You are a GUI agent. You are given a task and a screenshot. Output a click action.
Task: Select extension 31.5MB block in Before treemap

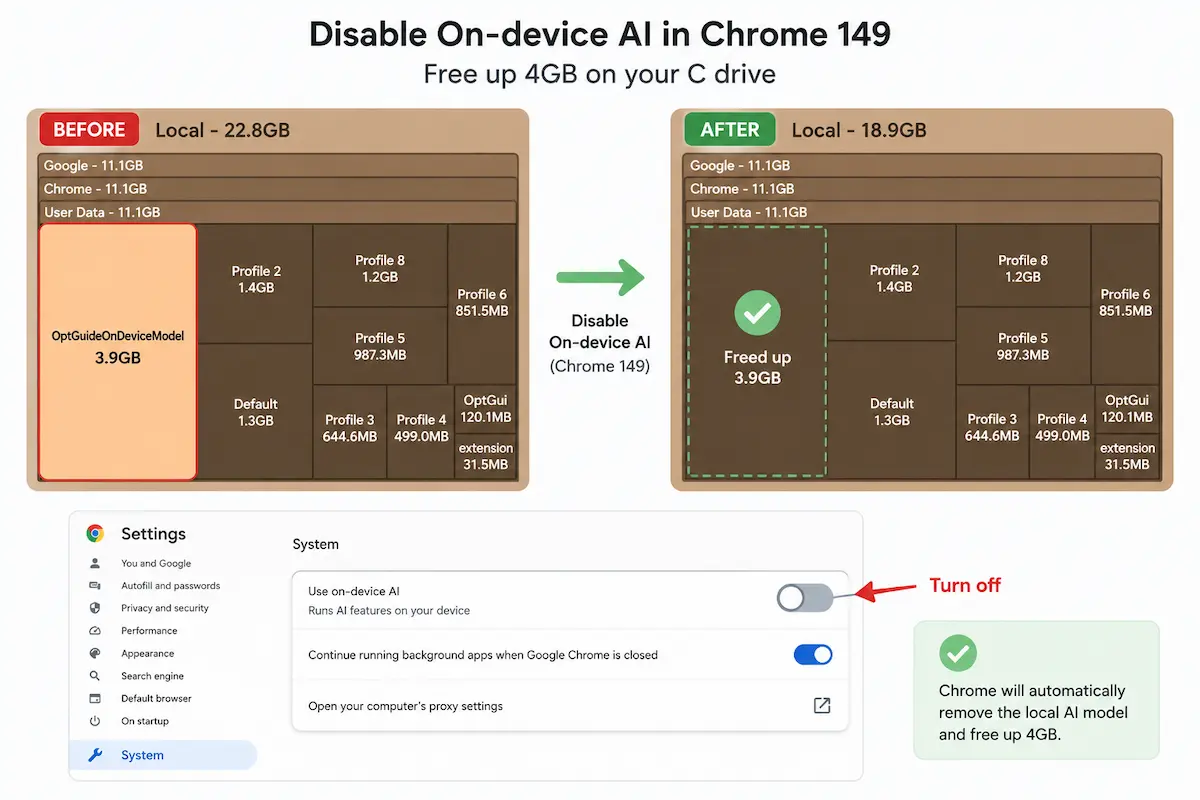pos(486,457)
